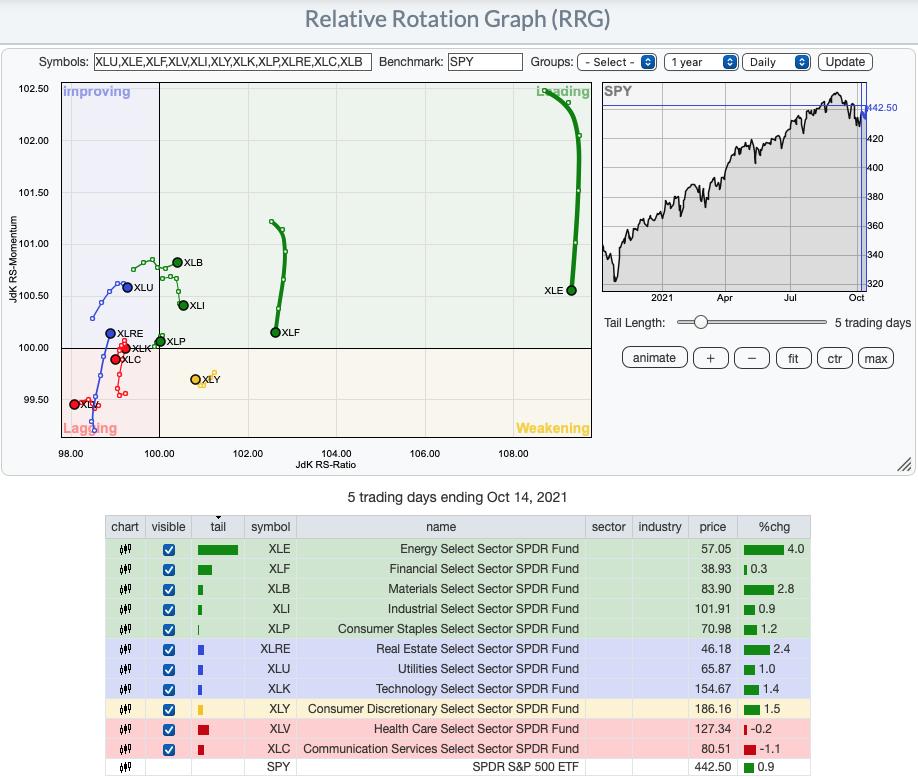This screenshot has height=778, width=918.
Task: Toggle visible checkbox for XLK
Action: pyautogui.click(x=169, y=690)
